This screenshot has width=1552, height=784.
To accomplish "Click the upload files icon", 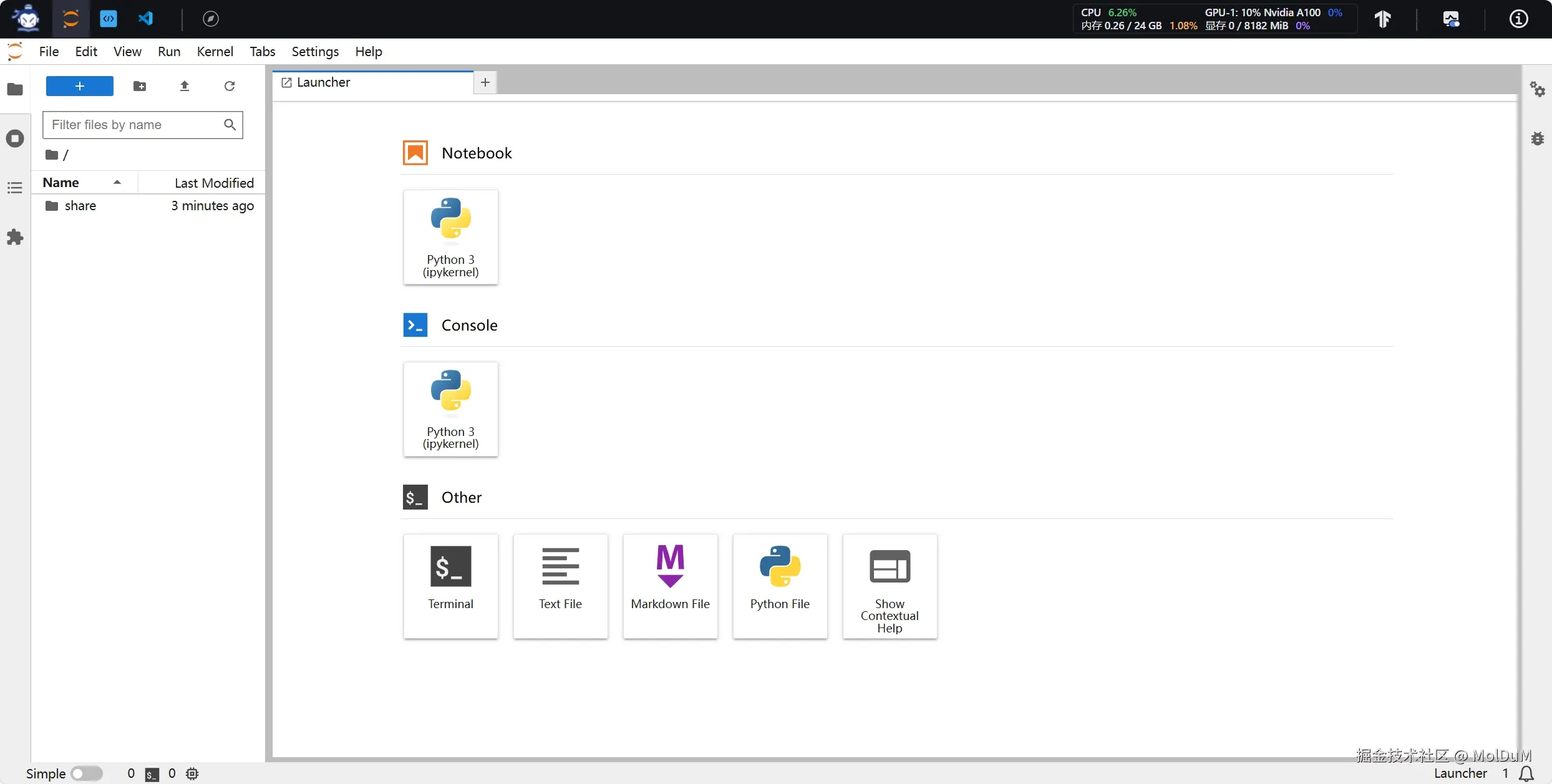I will tap(185, 86).
